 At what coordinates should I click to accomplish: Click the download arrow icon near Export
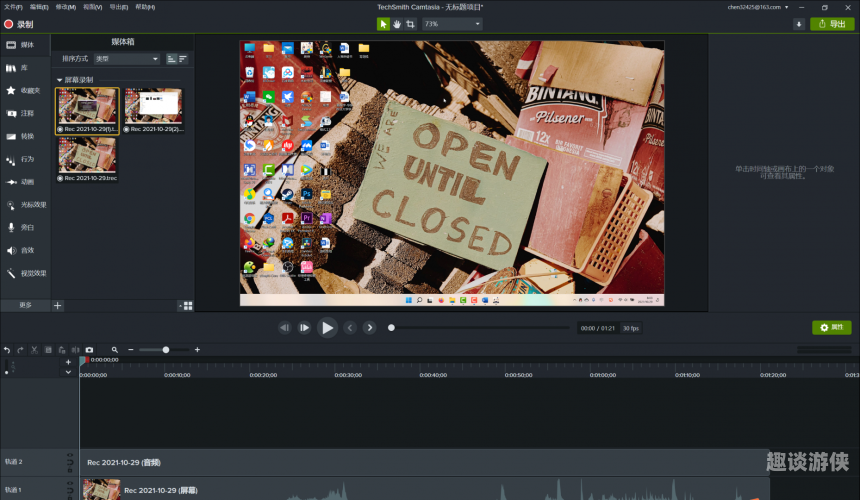click(799, 24)
